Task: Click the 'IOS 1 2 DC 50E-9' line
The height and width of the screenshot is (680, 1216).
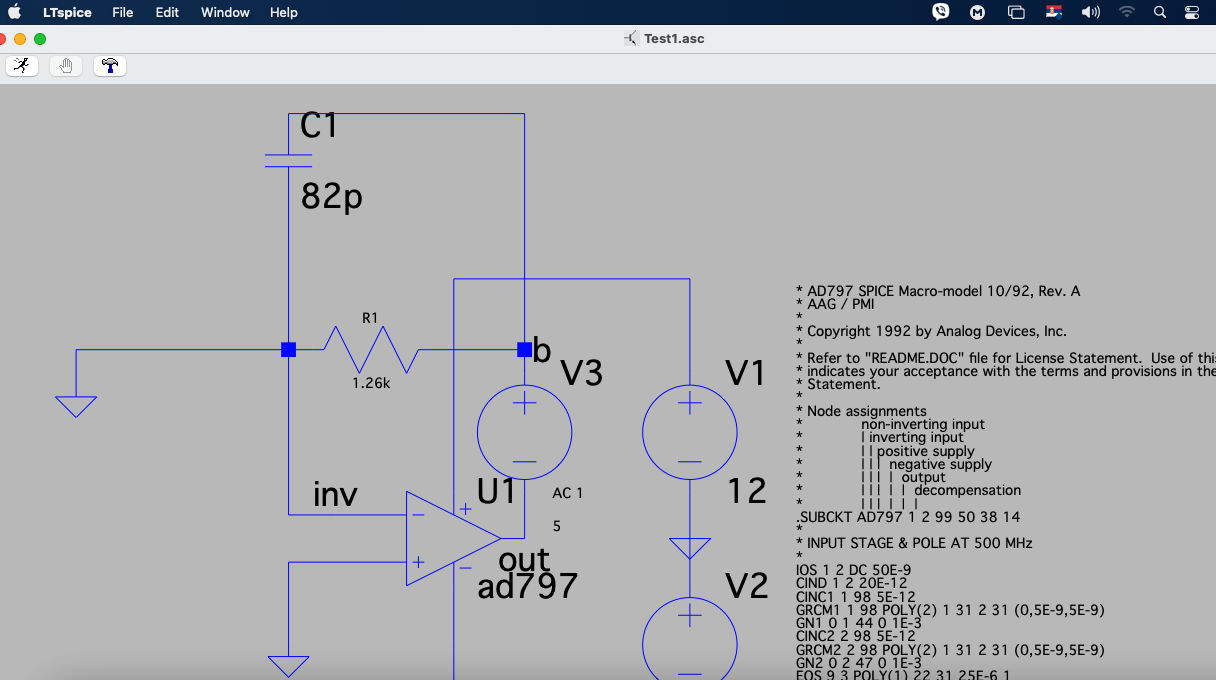Action: [x=853, y=570]
